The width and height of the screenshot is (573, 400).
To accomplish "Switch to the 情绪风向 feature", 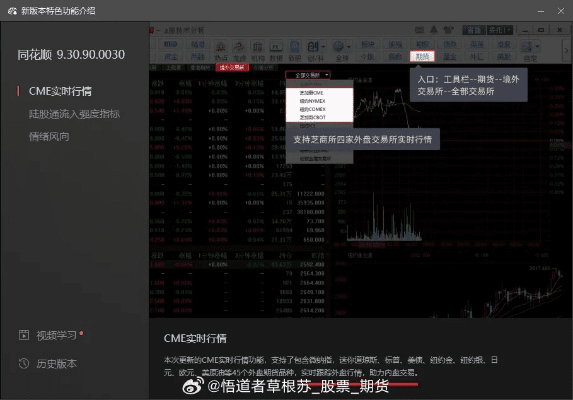I will [x=49, y=137].
